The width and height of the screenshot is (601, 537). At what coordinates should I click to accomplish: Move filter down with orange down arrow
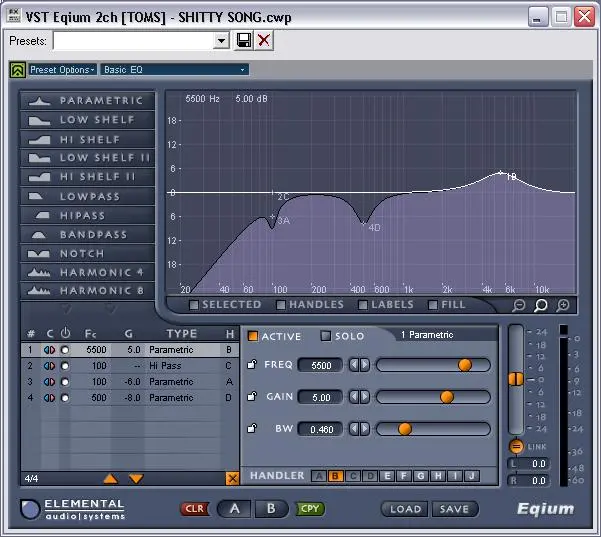tap(136, 478)
